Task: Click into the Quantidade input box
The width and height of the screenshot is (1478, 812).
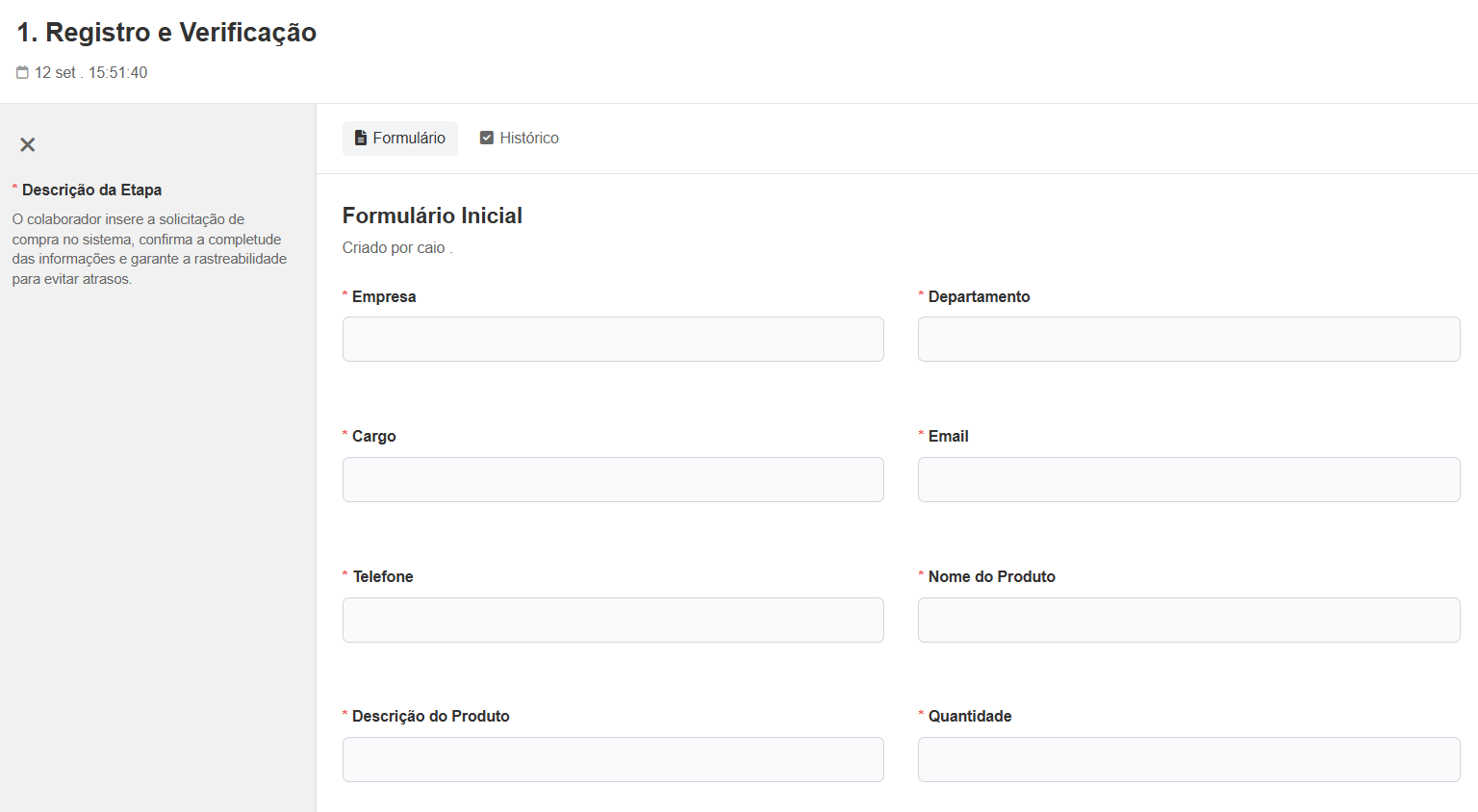Action: pyautogui.click(x=1188, y=759)
